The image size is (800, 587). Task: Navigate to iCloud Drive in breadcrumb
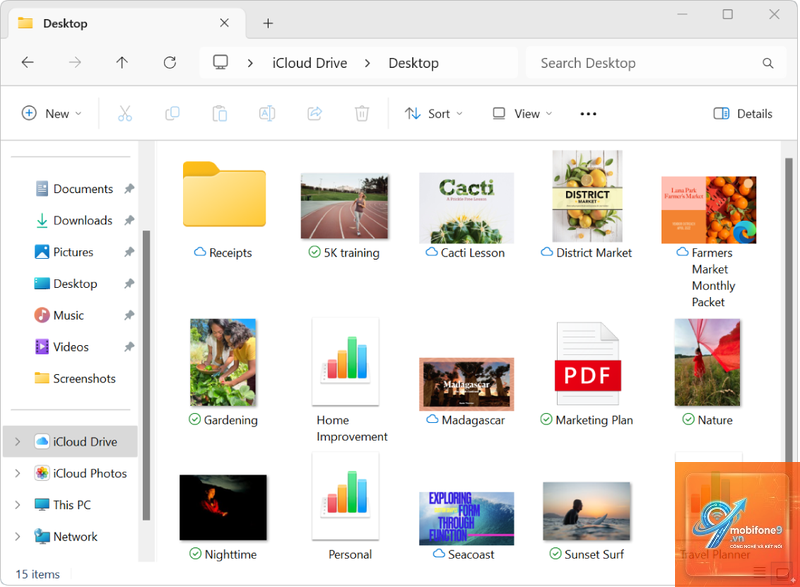click(x=310, y=63)
